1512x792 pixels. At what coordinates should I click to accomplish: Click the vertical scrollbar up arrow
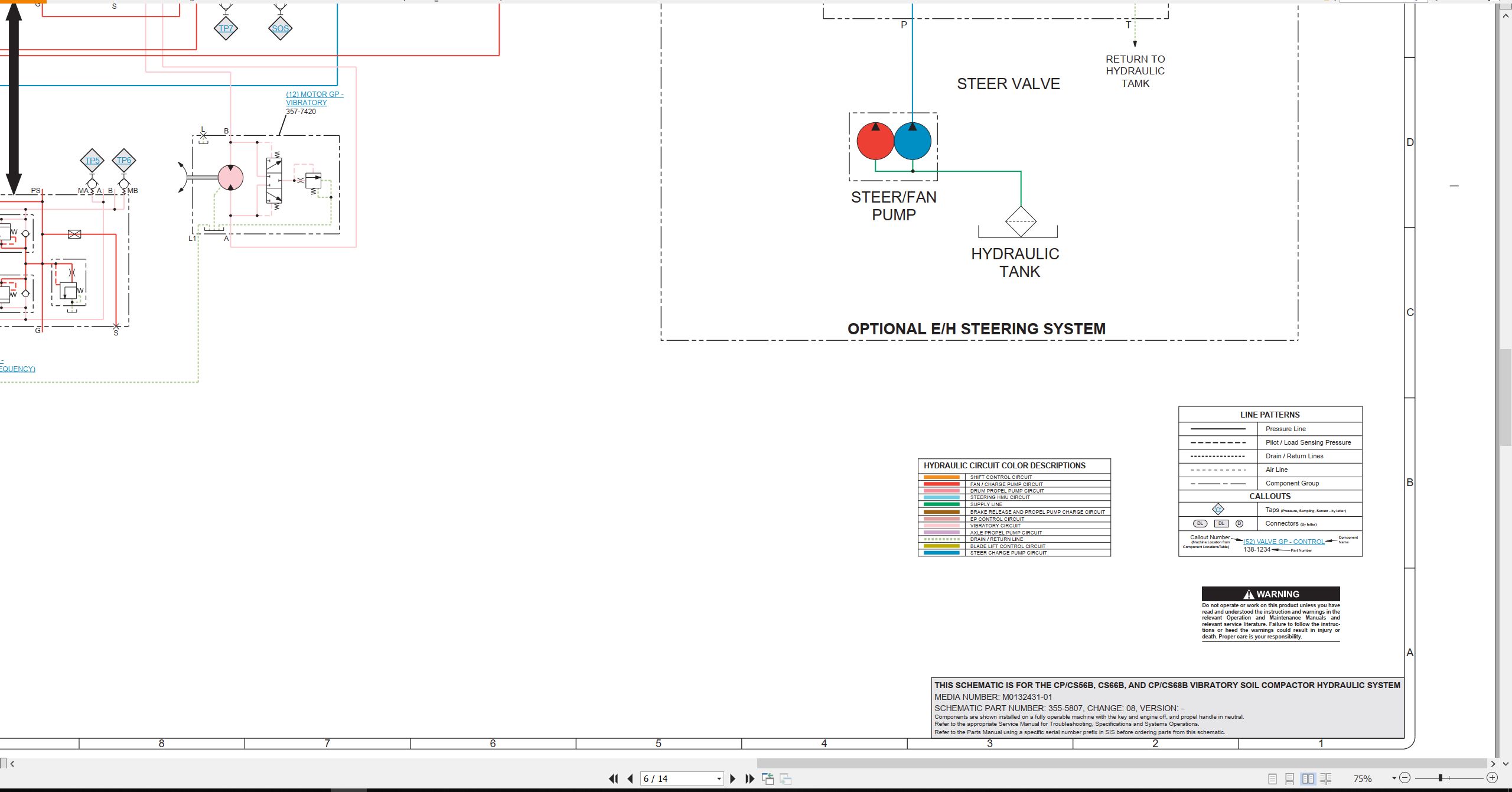coord(1506,16)
